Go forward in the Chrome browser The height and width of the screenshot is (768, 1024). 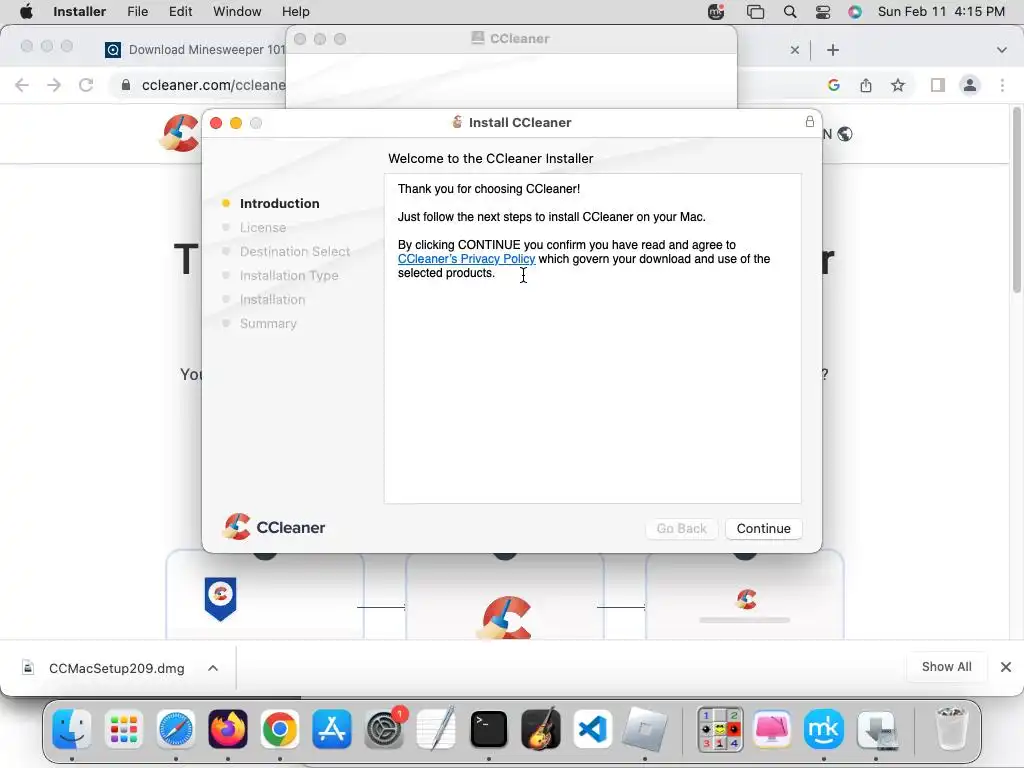(x=54, y=85)
